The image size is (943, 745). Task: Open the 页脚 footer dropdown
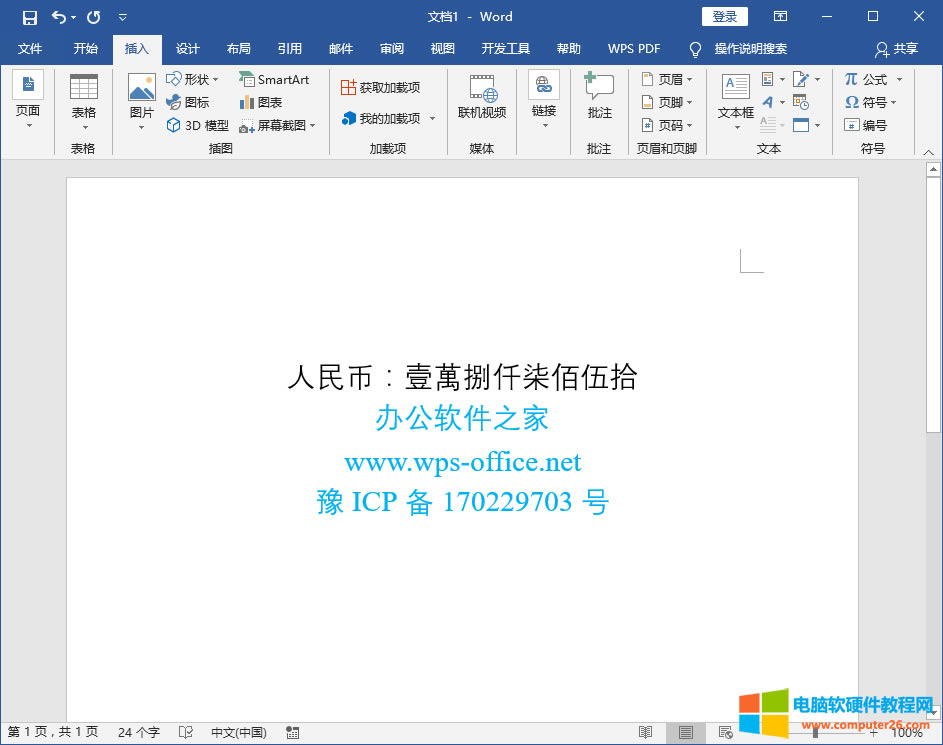[667, 102]
